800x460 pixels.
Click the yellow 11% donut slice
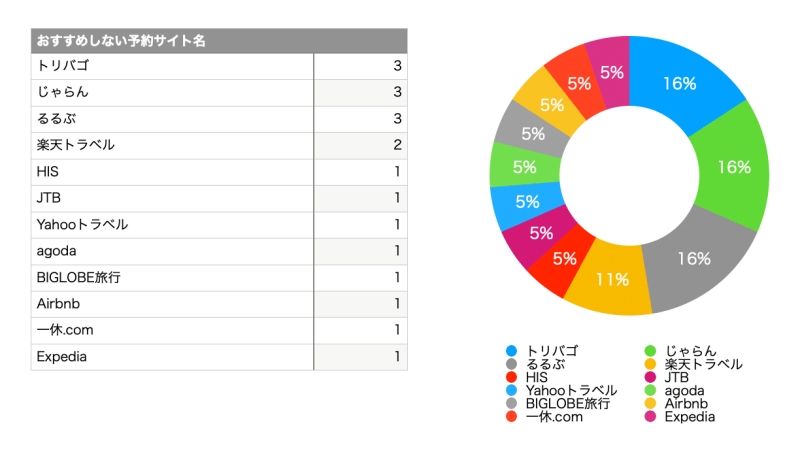point(612,279)
